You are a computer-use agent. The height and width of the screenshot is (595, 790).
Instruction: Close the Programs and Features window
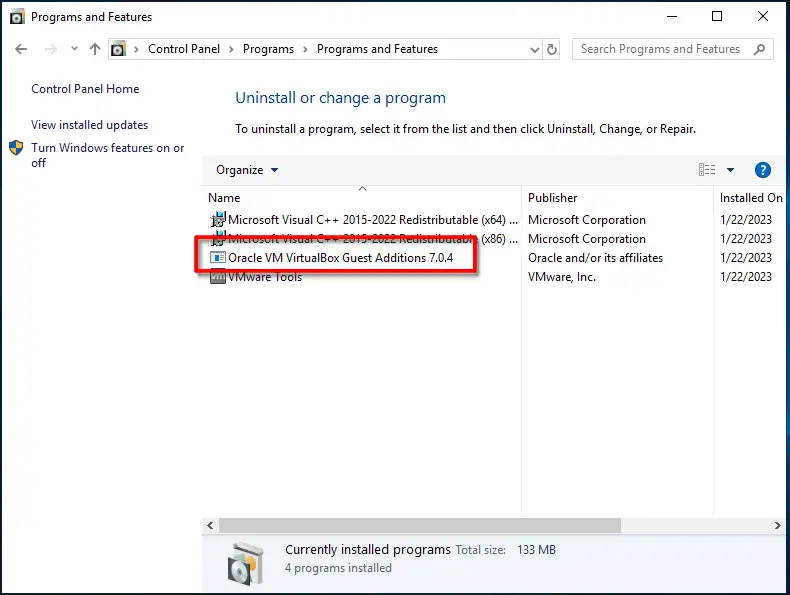[x=763, y=16]
